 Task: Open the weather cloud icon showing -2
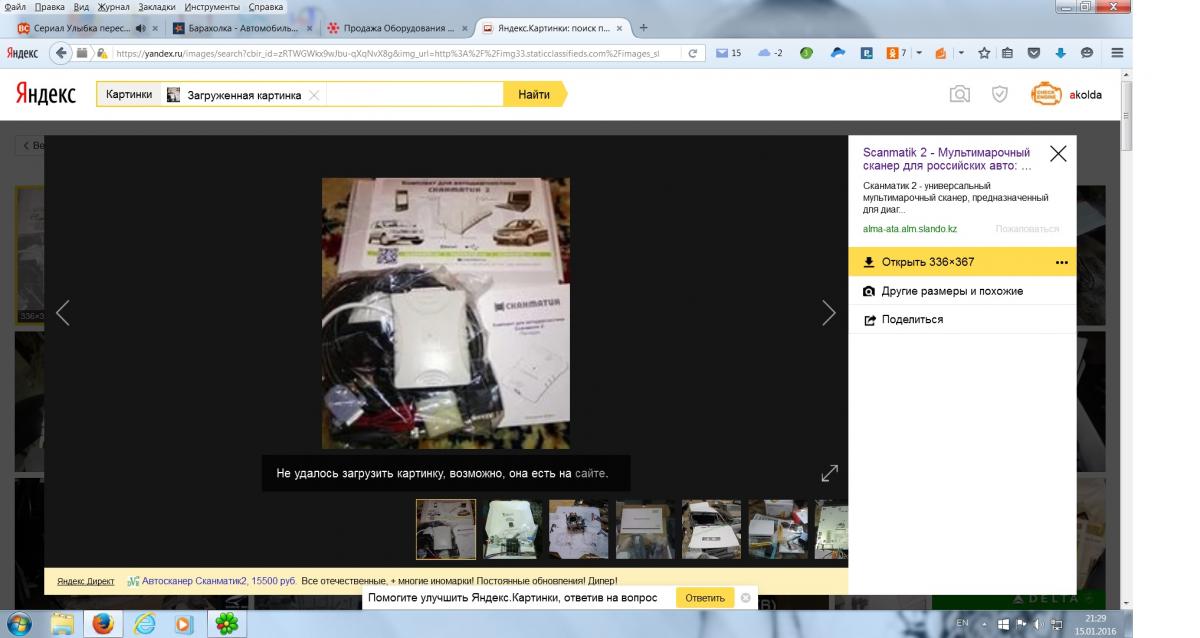point(770,53)
